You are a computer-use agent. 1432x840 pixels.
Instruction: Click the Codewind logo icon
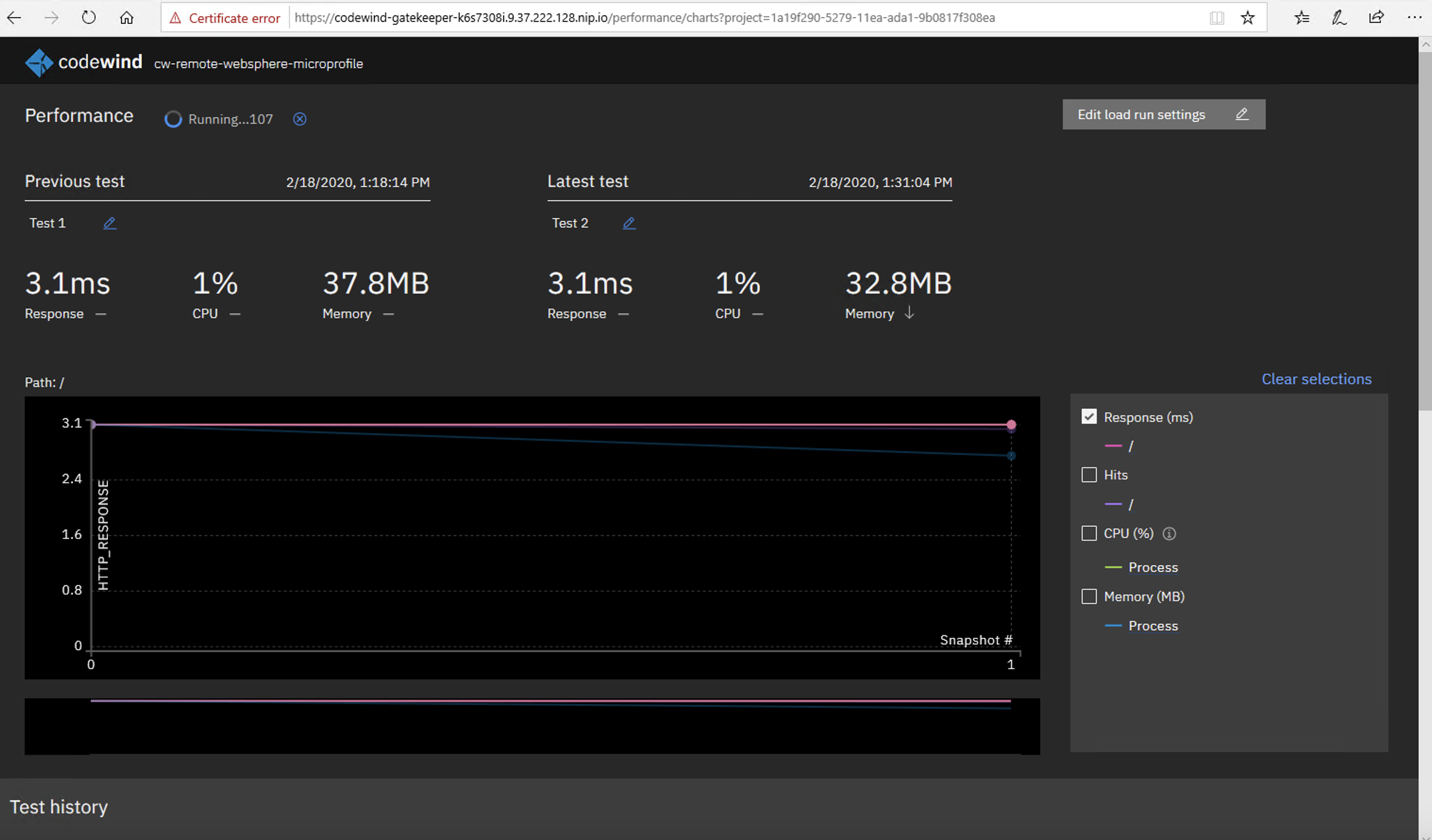tap(39, 62)
